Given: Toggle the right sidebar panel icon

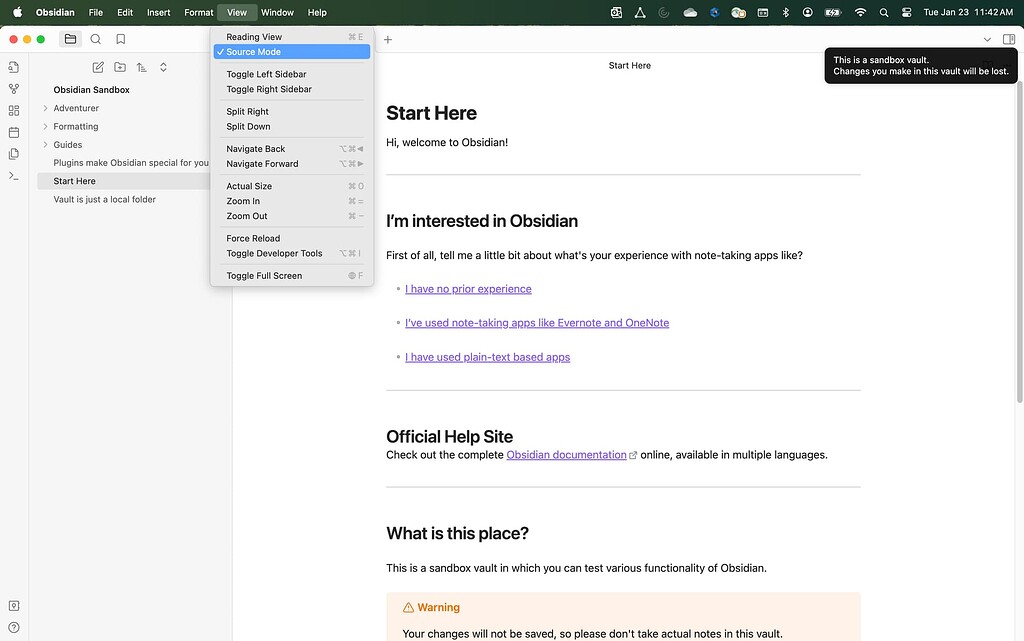Looking at the screenshot, I should 1008,39.
